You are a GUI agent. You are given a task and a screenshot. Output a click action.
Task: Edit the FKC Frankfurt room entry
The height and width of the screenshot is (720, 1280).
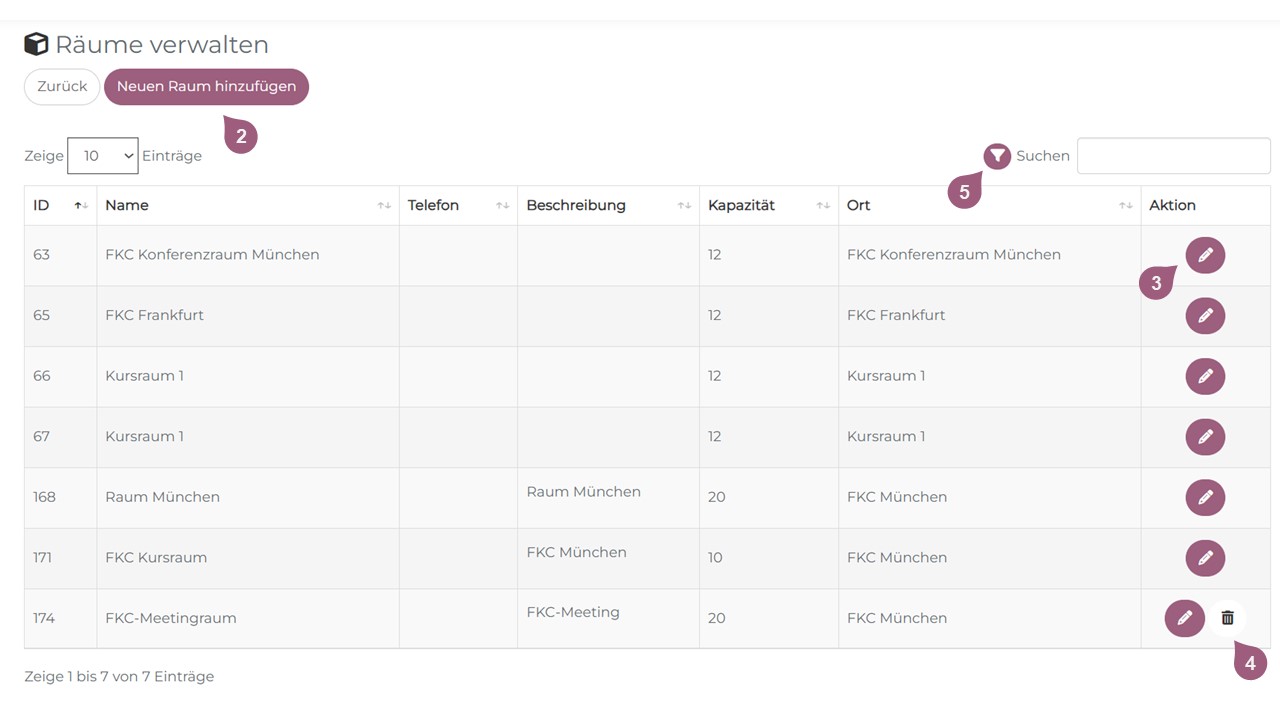1205,316
